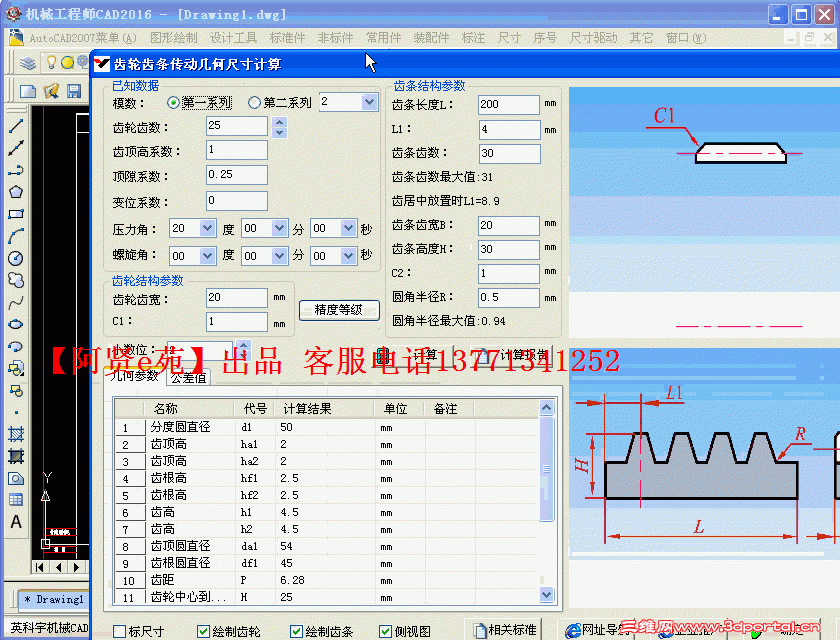Enable the 标尺寸 checkbox at bottom

point(119,631)
